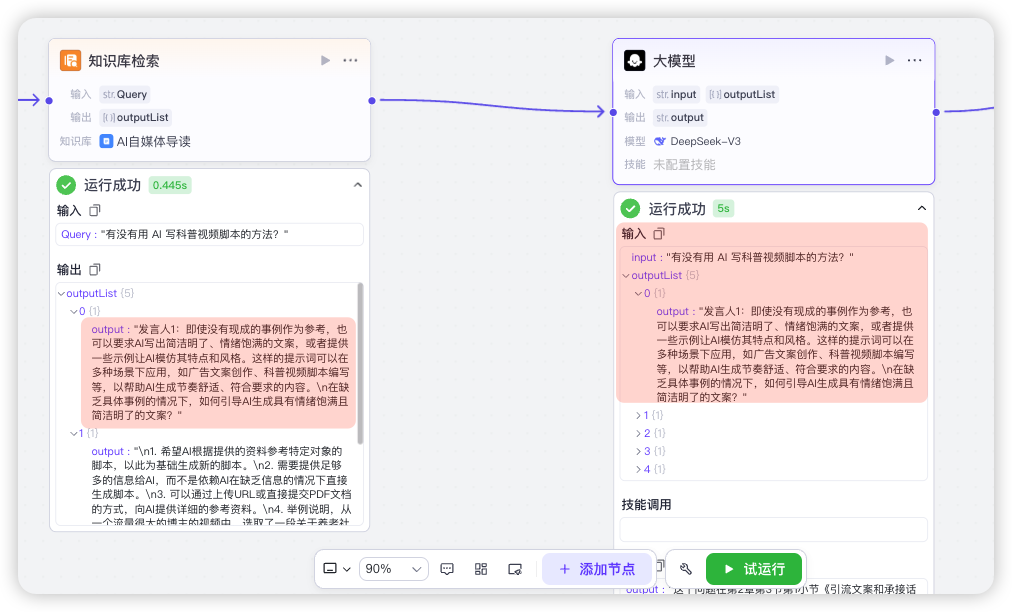The height and width of the screenshot is (612, 1012).
Task: Click the green 试运行 button
Action: [754, 569]
